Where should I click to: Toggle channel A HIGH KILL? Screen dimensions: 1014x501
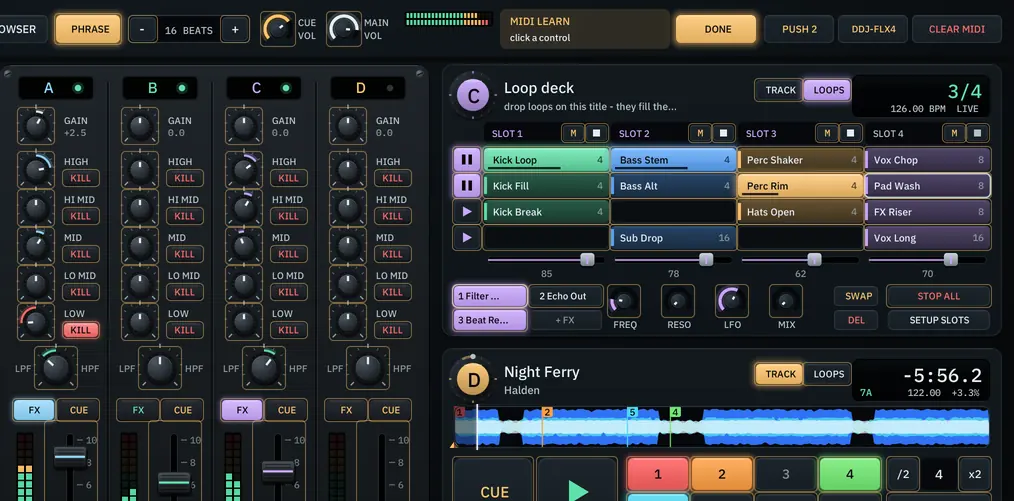[81, 178]
